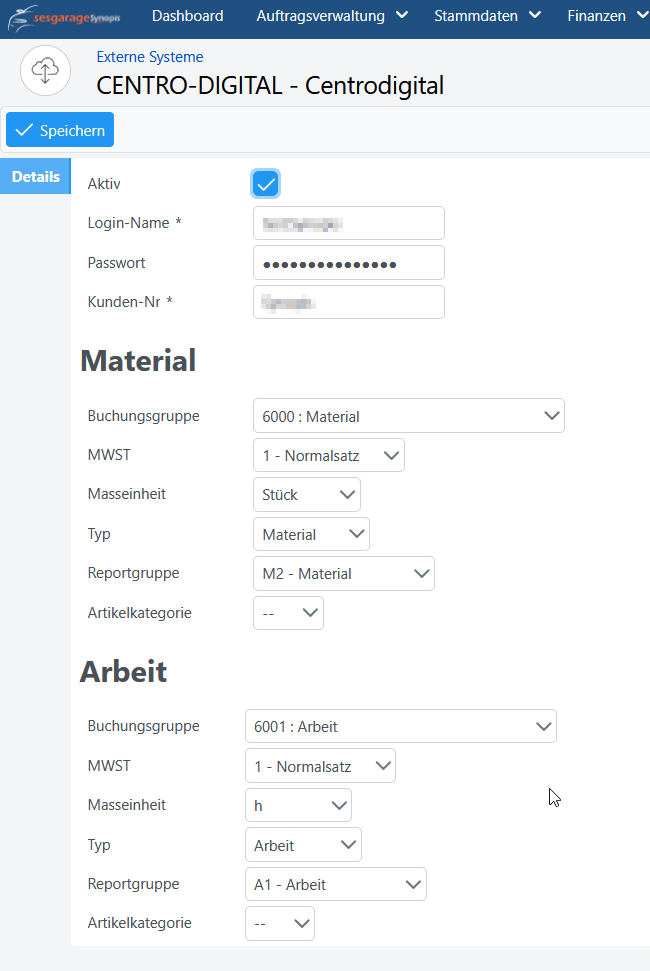Open Material MWST dropdown

click(x=329, y=455)
